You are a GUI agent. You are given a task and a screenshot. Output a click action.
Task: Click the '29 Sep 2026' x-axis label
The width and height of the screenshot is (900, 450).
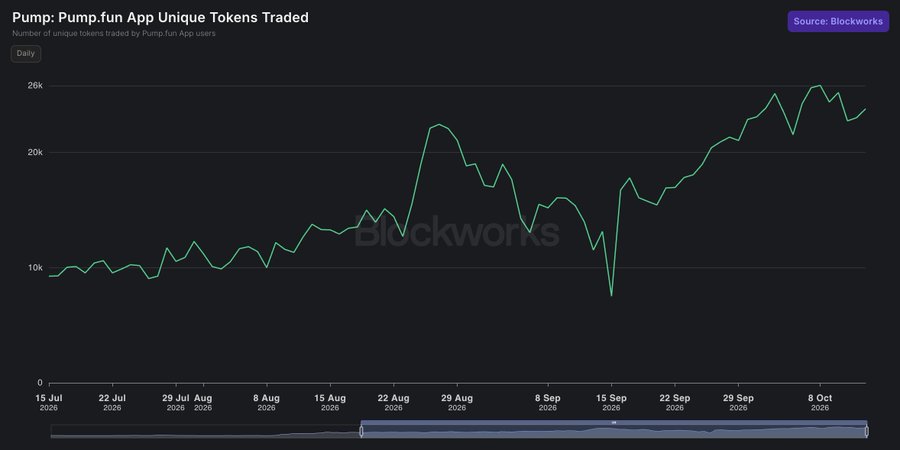(x=738, y=402)
